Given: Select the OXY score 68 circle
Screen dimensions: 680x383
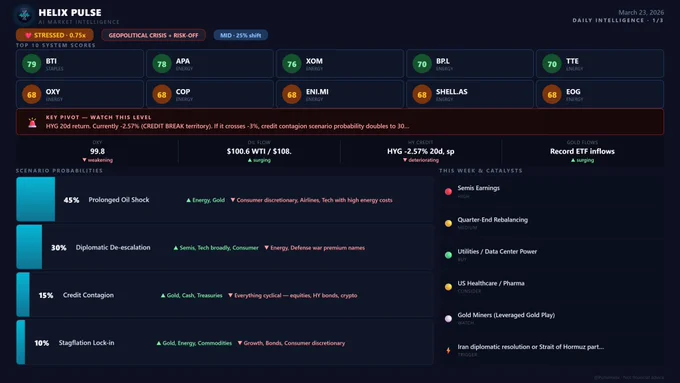Looking at the screenshot, I should [32, 95].
